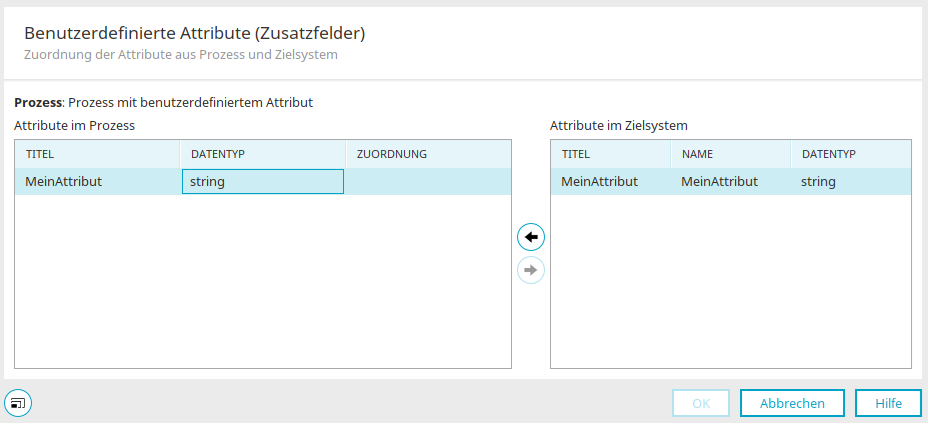Image resolution: width=928 pixels, height=423 pixels.
Task: Click the window icon at bottom left
Action: coord(18,403)
